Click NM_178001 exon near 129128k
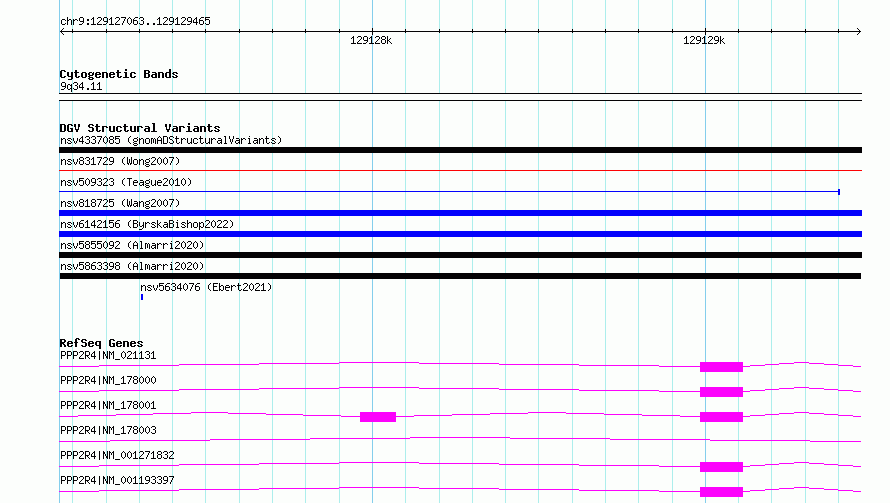Viewport: 890px width, 503px height. [378, 417]
